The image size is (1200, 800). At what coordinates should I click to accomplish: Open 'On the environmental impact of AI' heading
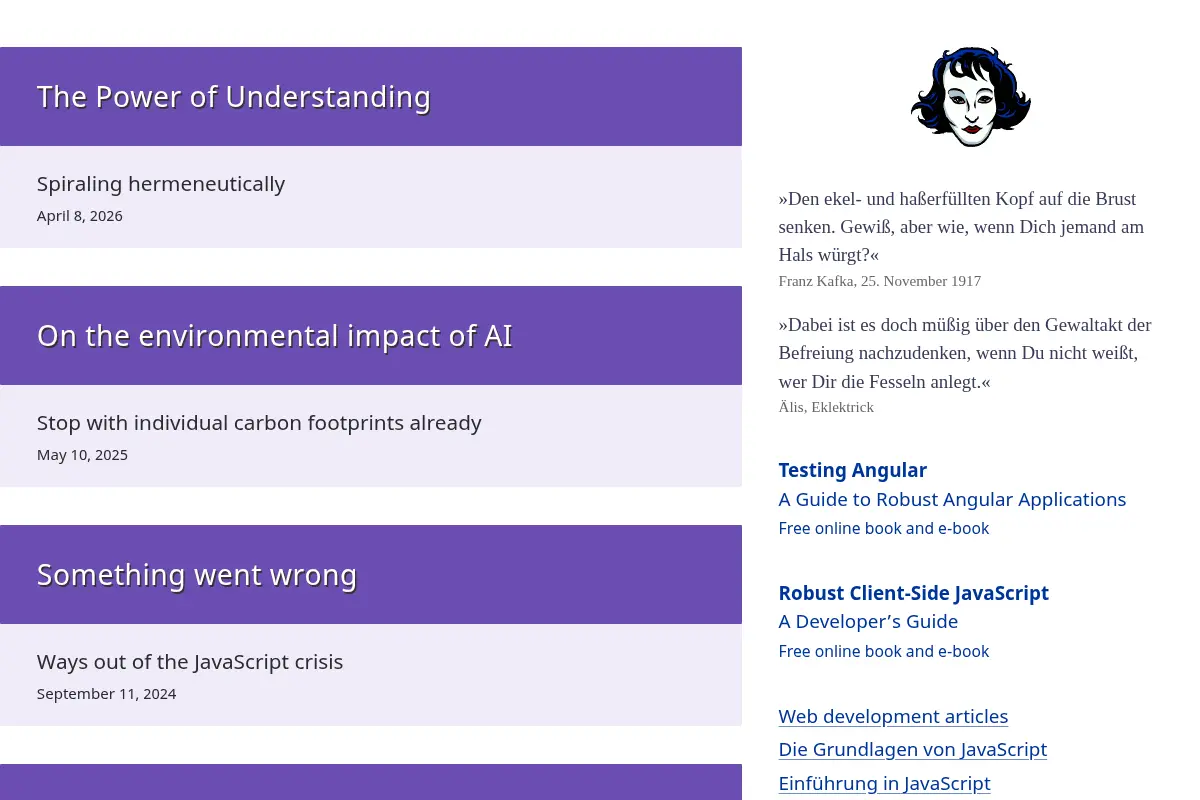275,336
